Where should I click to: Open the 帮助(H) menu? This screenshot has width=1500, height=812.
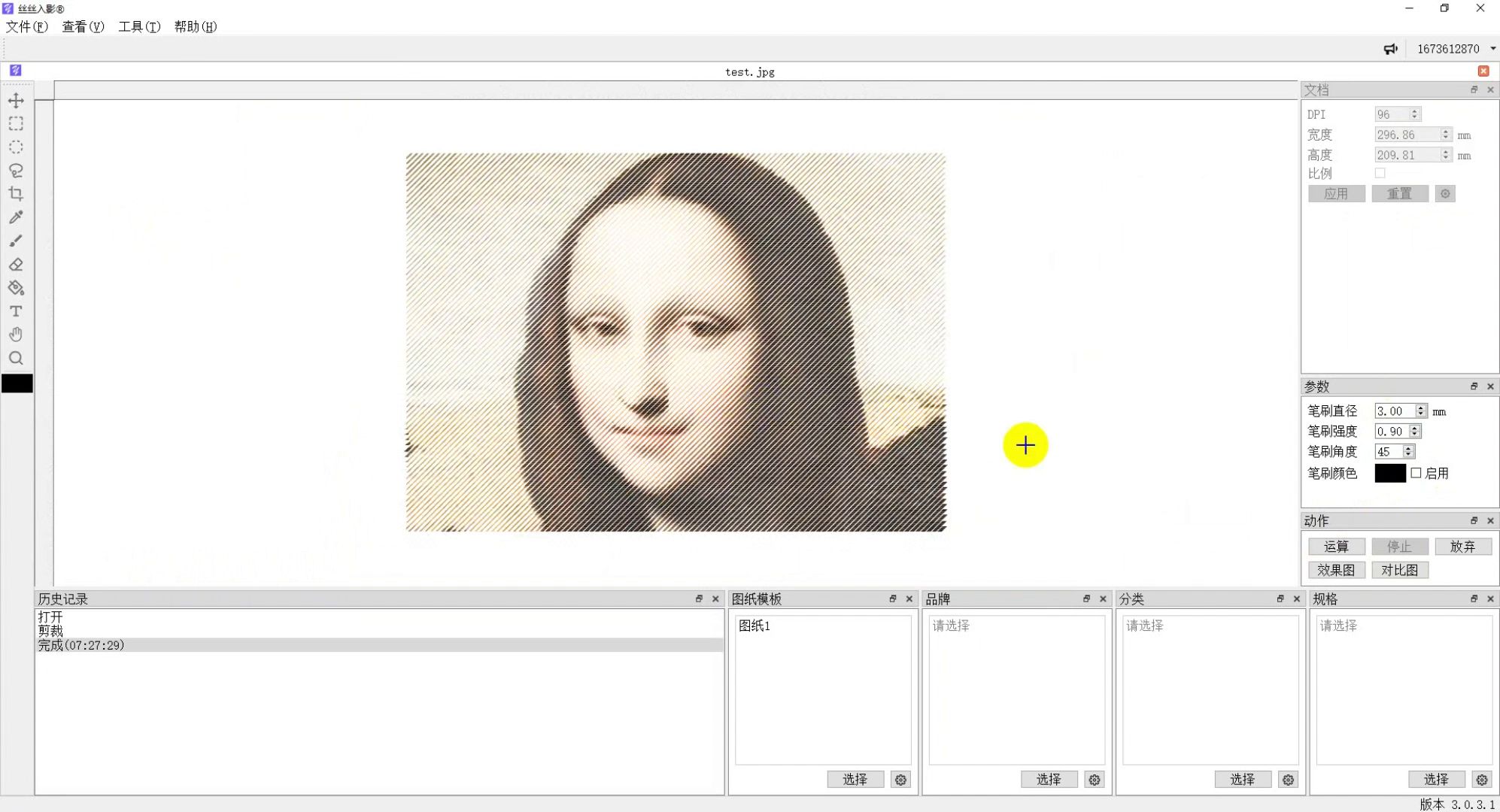194,26
